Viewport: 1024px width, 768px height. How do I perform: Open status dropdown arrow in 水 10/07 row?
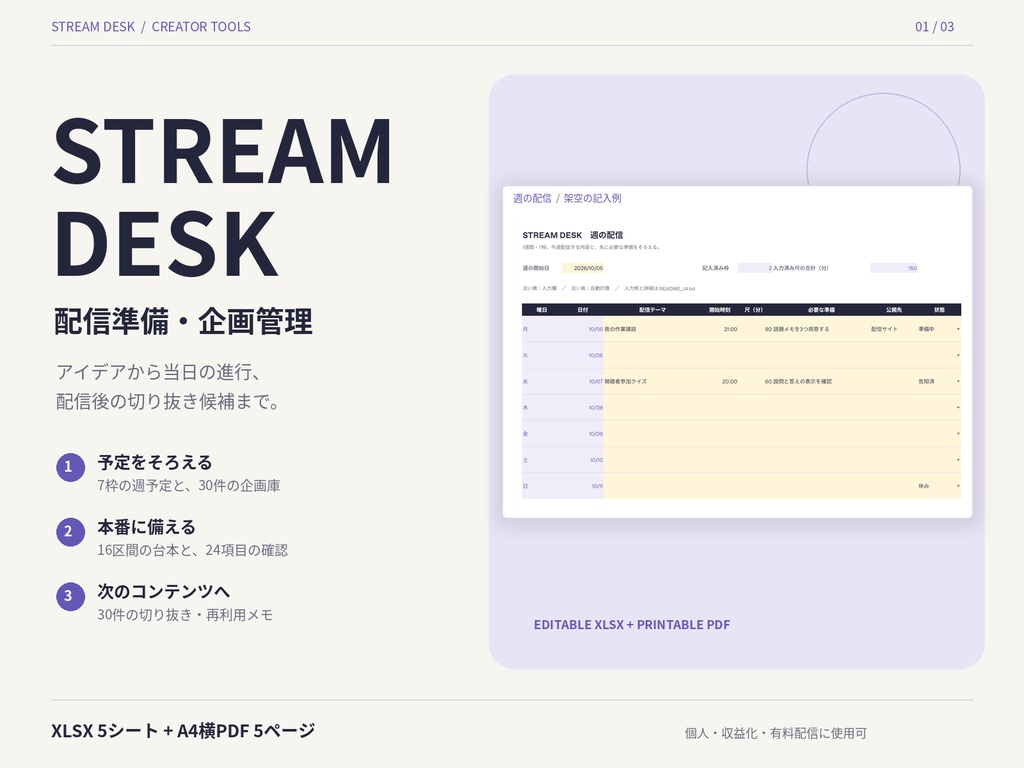[x=958, y=381]
